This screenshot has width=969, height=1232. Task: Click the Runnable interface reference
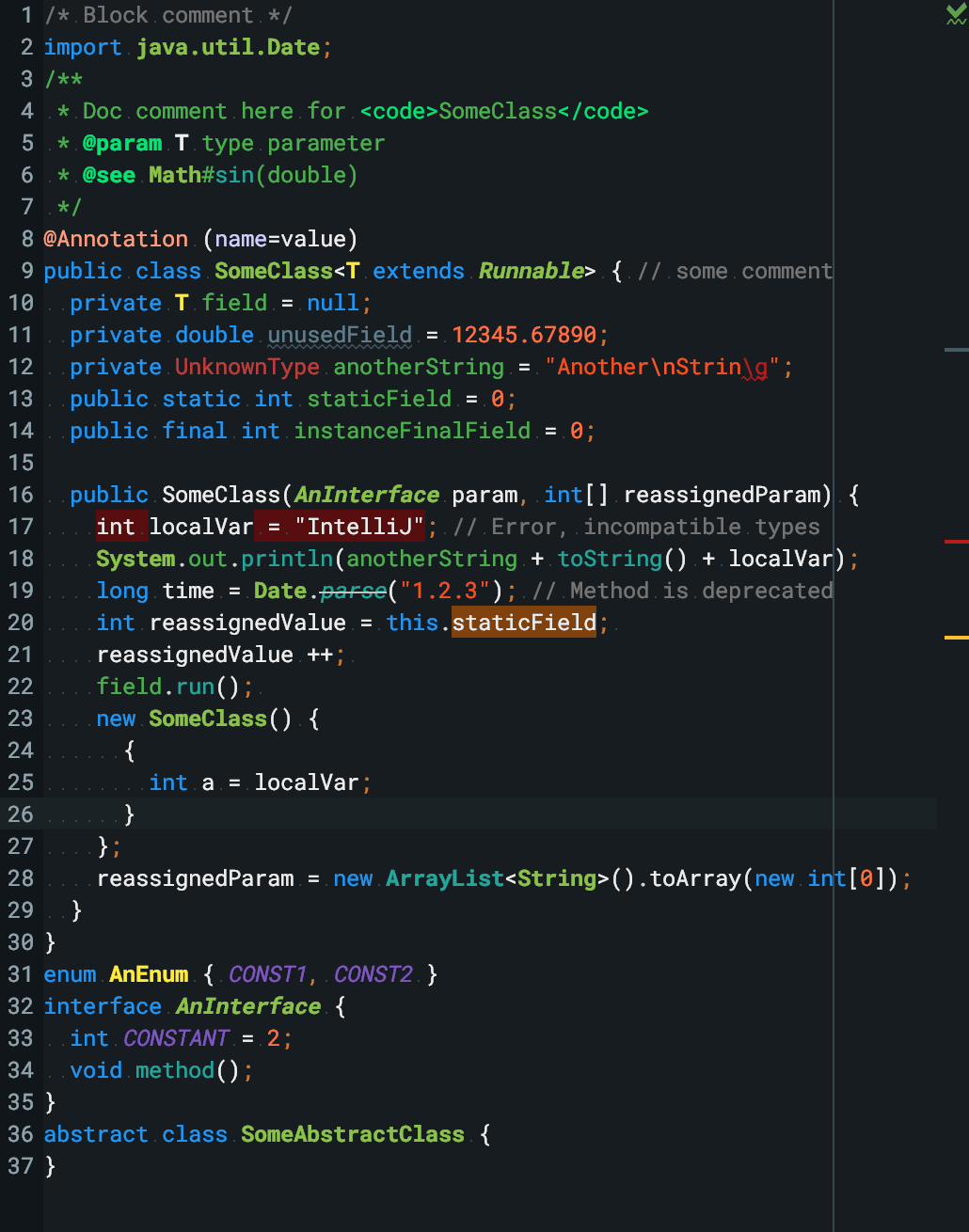530,270
